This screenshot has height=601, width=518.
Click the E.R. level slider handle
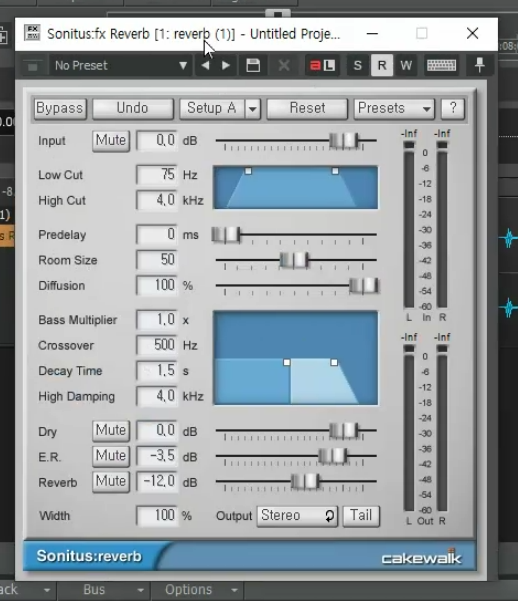click(x=333, y=456)
